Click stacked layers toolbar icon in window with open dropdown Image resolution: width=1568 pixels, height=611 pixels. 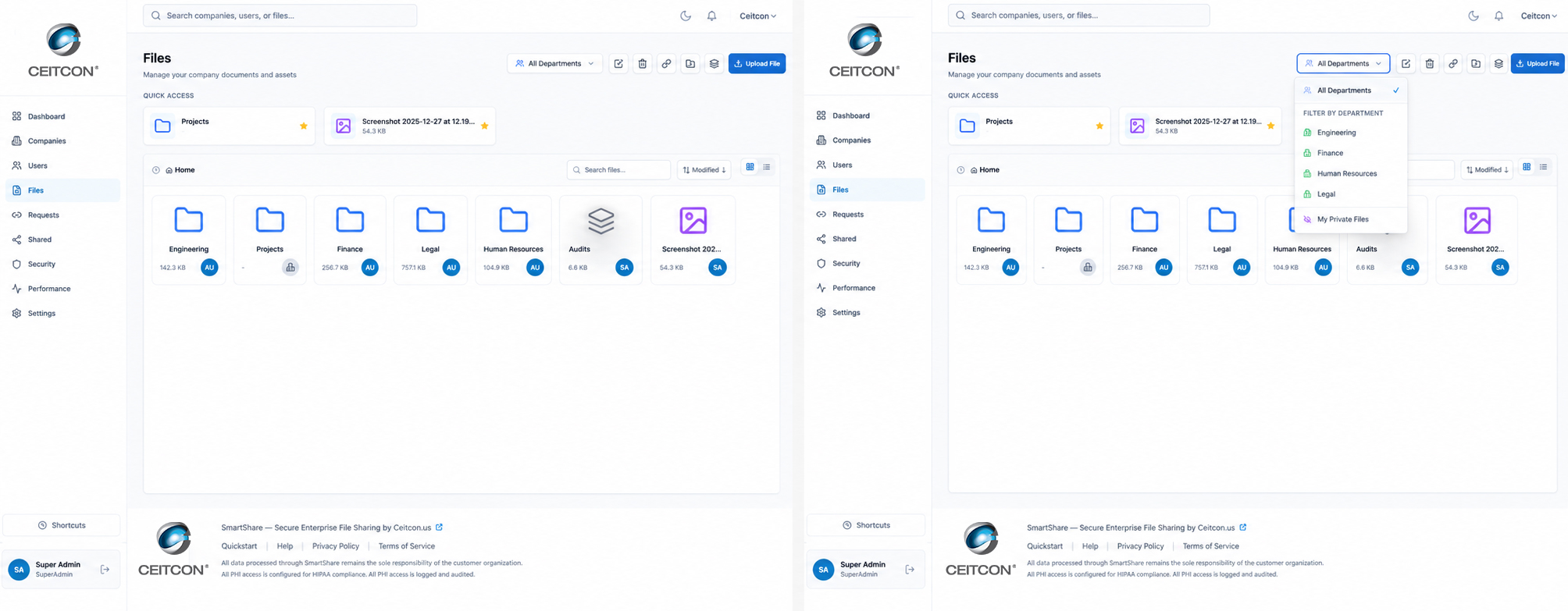click(1499, 64)
